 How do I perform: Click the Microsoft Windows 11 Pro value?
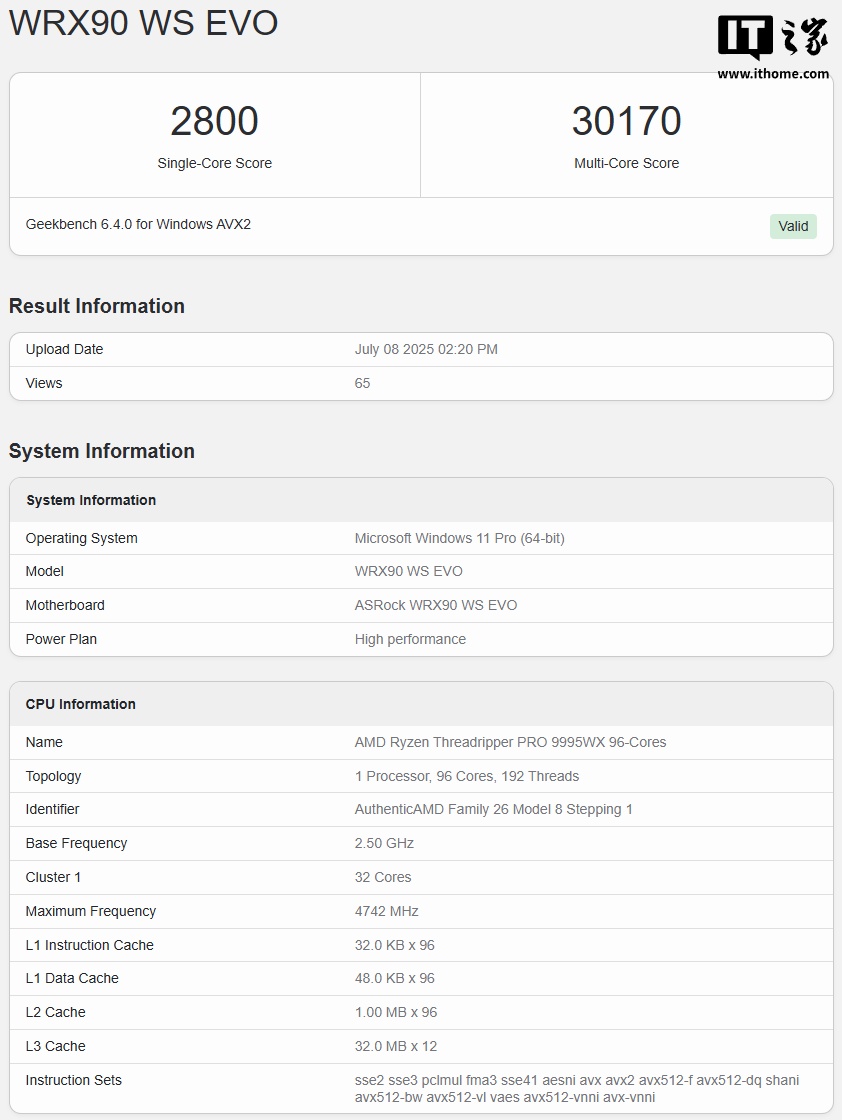459,538
